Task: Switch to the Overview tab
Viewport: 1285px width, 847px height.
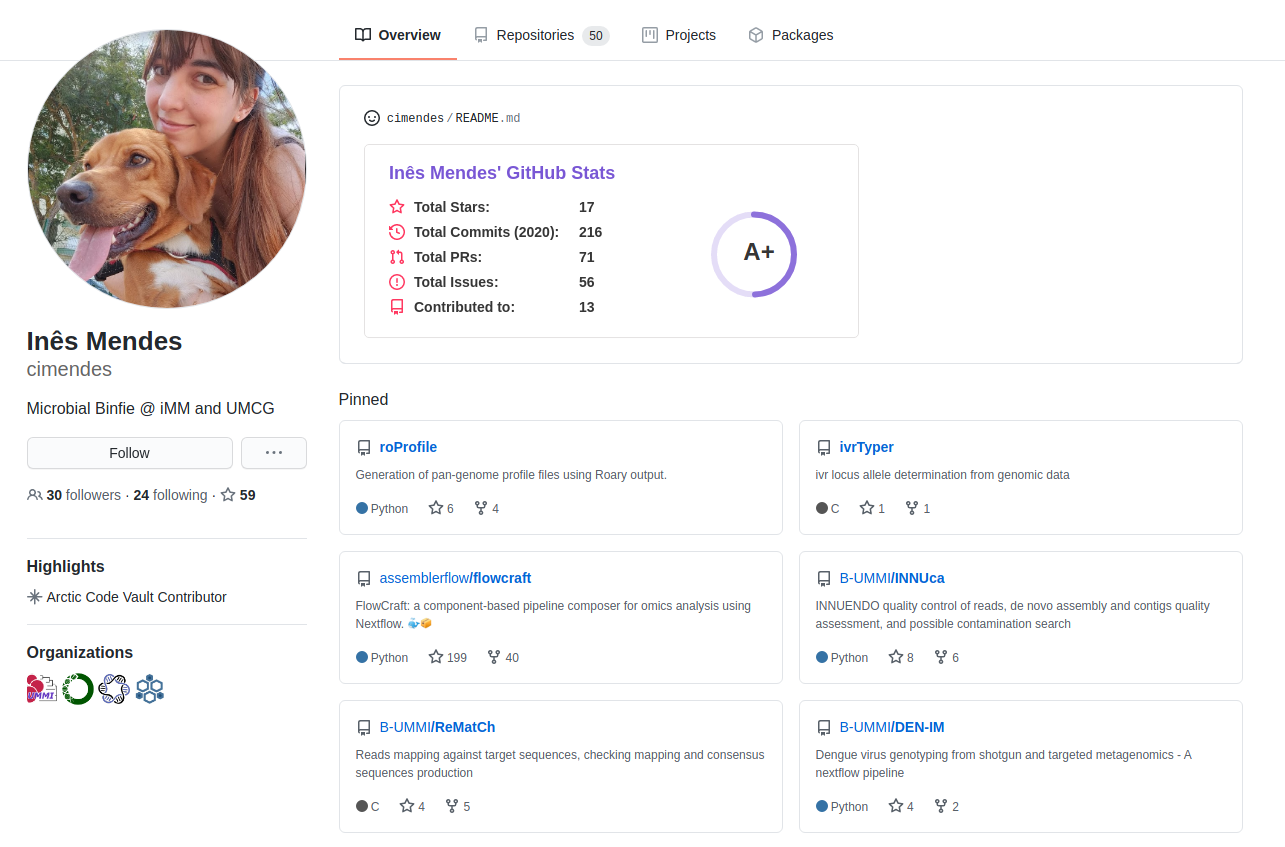Action: (x=398, y=35)
